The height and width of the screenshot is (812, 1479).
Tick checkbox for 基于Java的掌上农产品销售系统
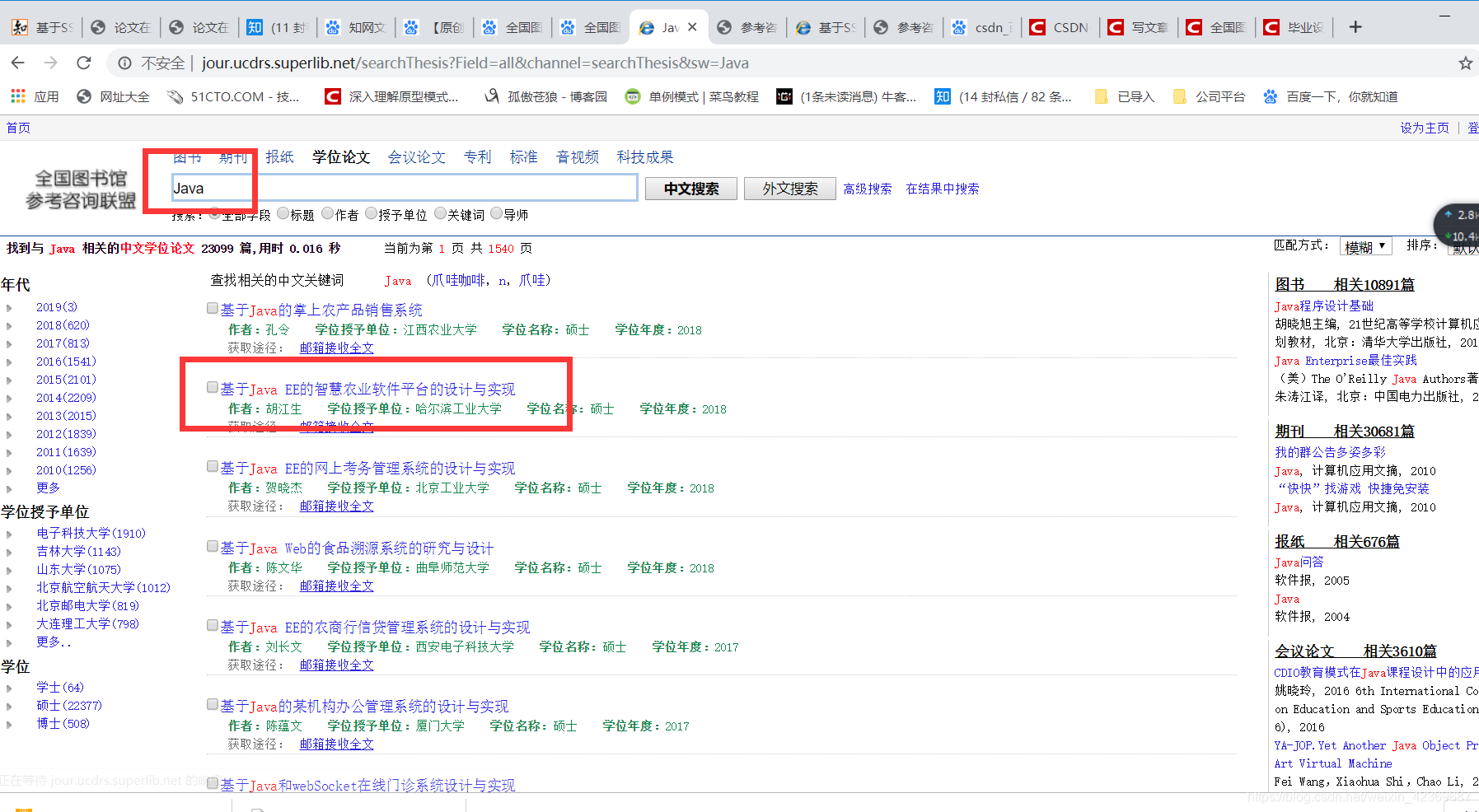click(213, 308)
